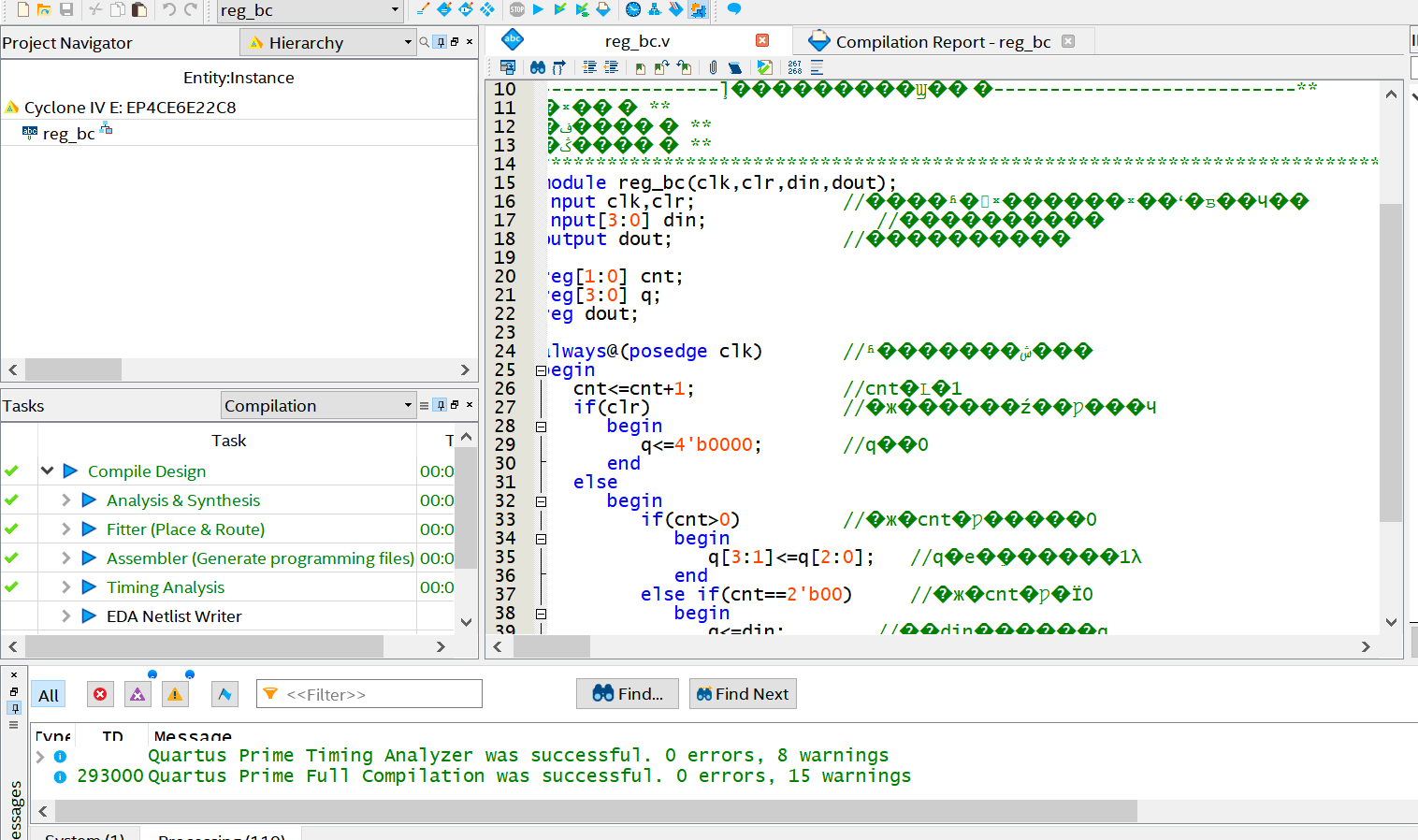Increase indent of selected code
The height and width of the screenshot is (840, 1418).
pyautogui.click(x=589, y=67)
